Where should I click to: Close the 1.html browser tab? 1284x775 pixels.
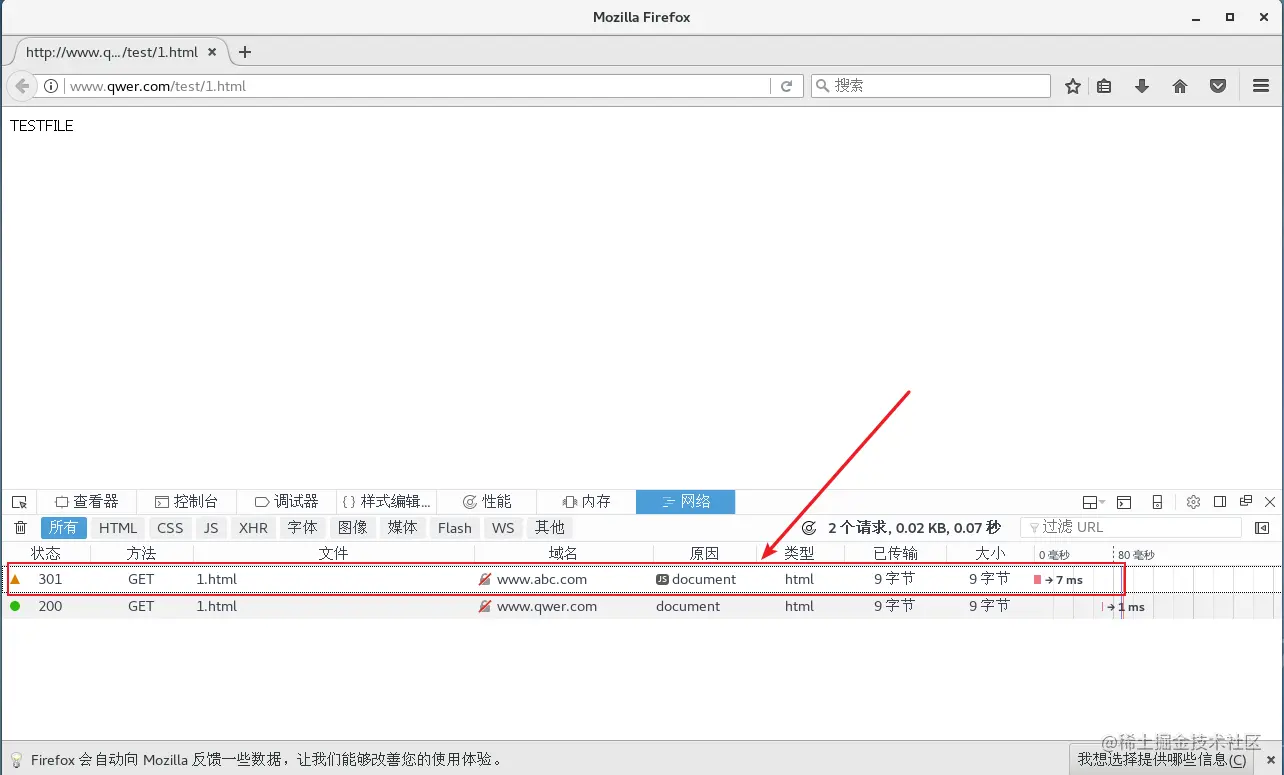point(212,52)
